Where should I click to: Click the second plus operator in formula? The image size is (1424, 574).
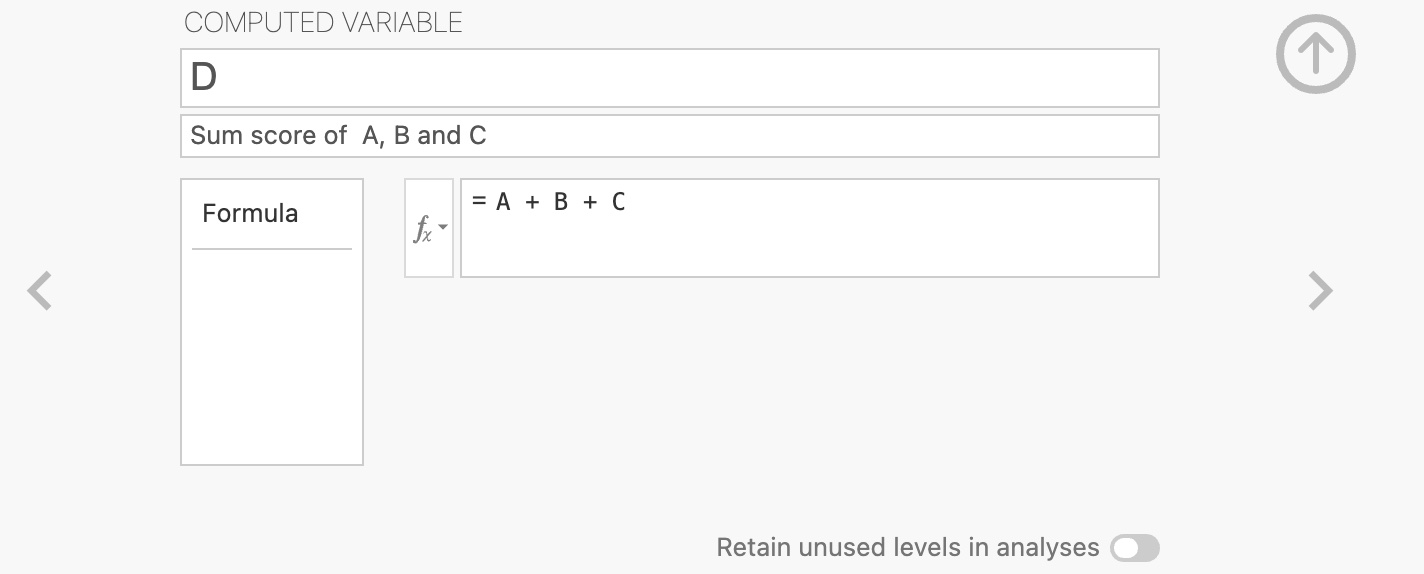pyautogui.click(x=590, y=202)
